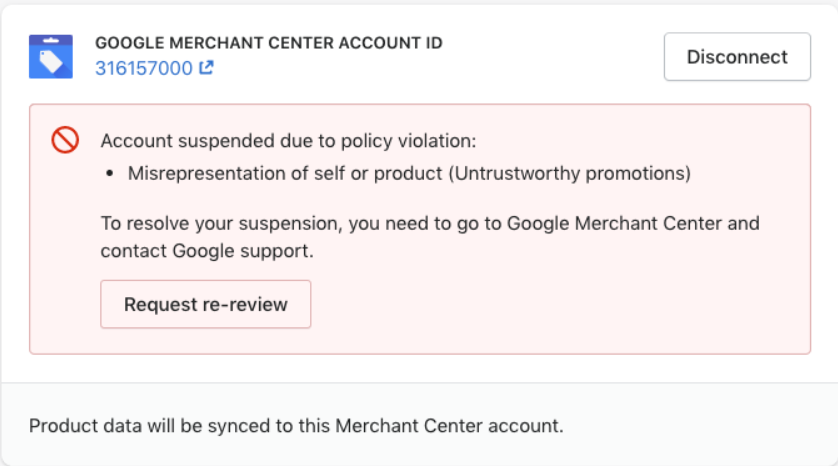
Task: Click the 'policy violation:' phrase
Action: [408, 141]
